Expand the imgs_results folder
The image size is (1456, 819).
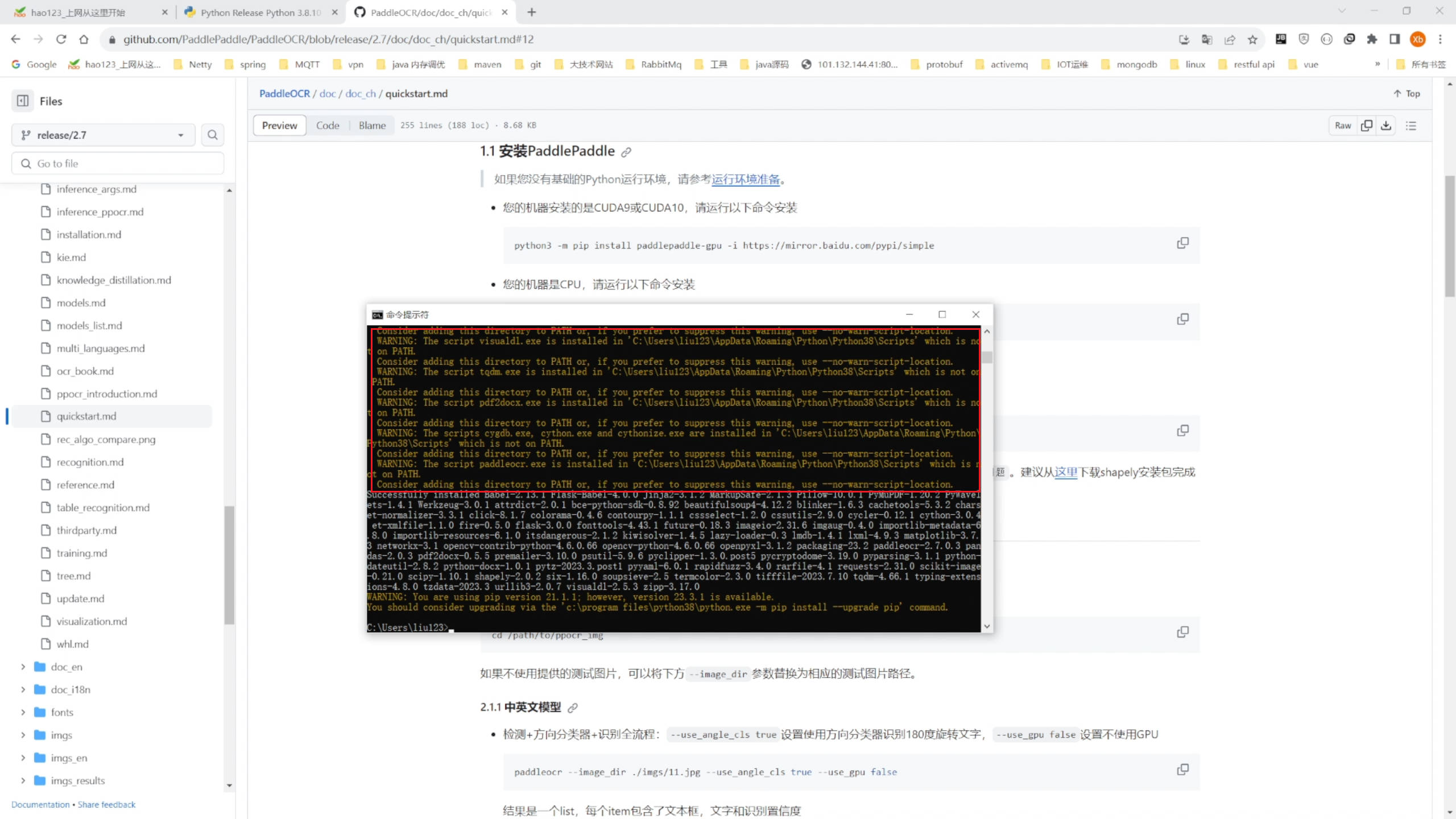tap(23, 780)
